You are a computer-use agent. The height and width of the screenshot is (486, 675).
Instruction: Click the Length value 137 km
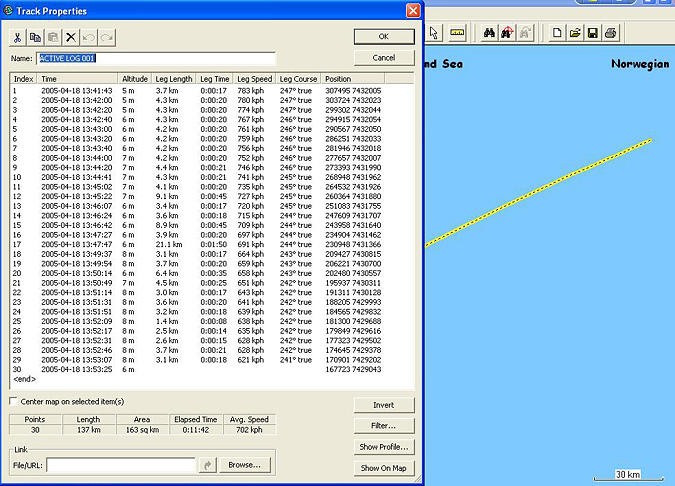(x=89, y=430)
